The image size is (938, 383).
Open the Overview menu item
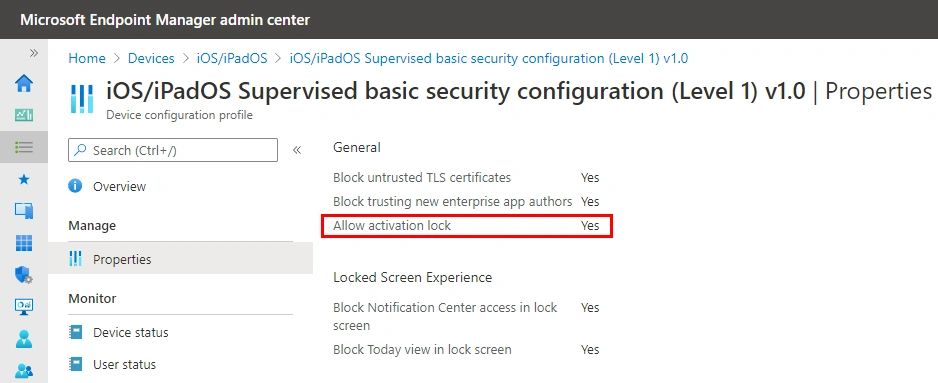click(x=119, y=186)
